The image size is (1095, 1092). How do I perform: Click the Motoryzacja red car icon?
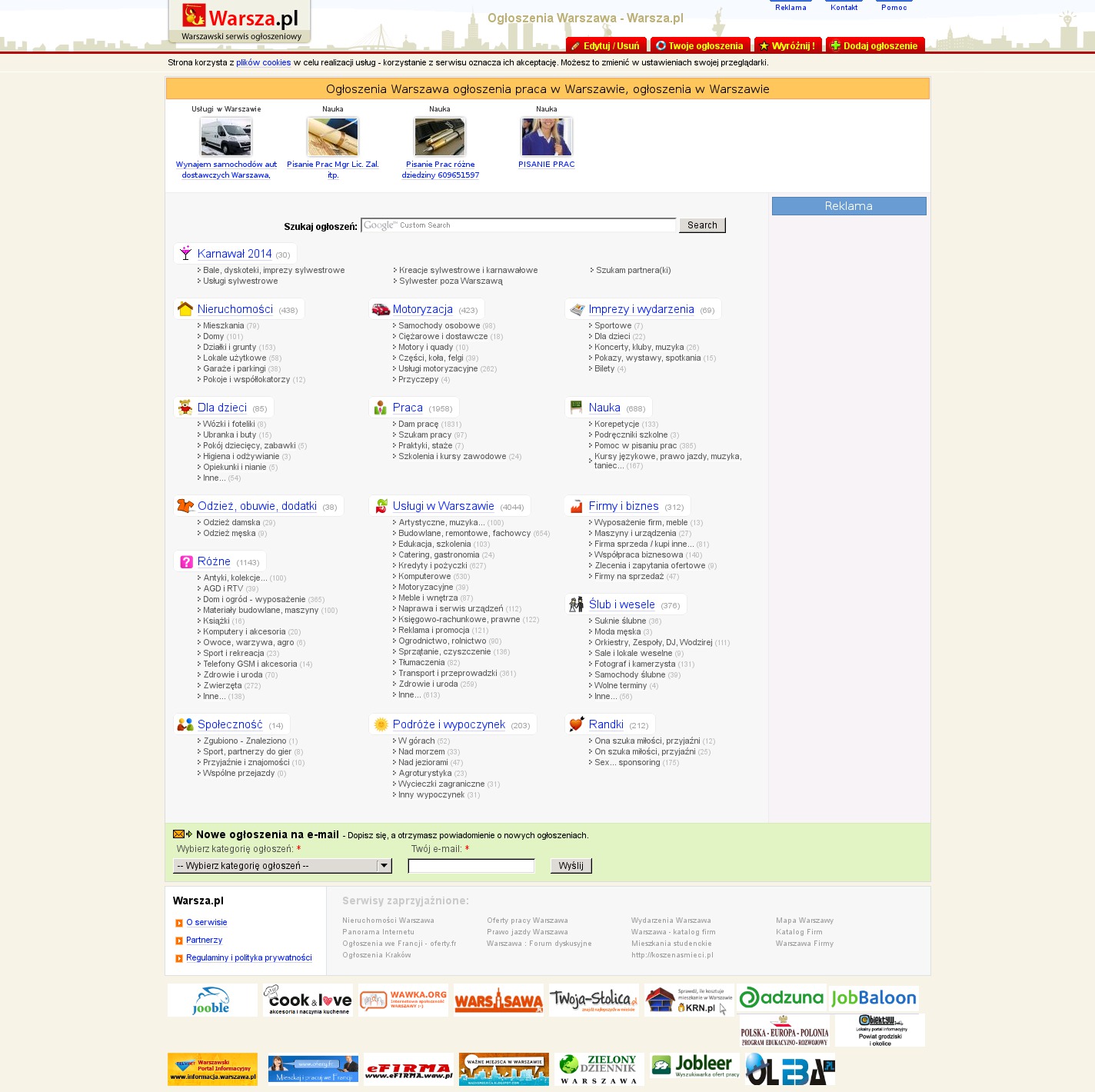(381, 309)
